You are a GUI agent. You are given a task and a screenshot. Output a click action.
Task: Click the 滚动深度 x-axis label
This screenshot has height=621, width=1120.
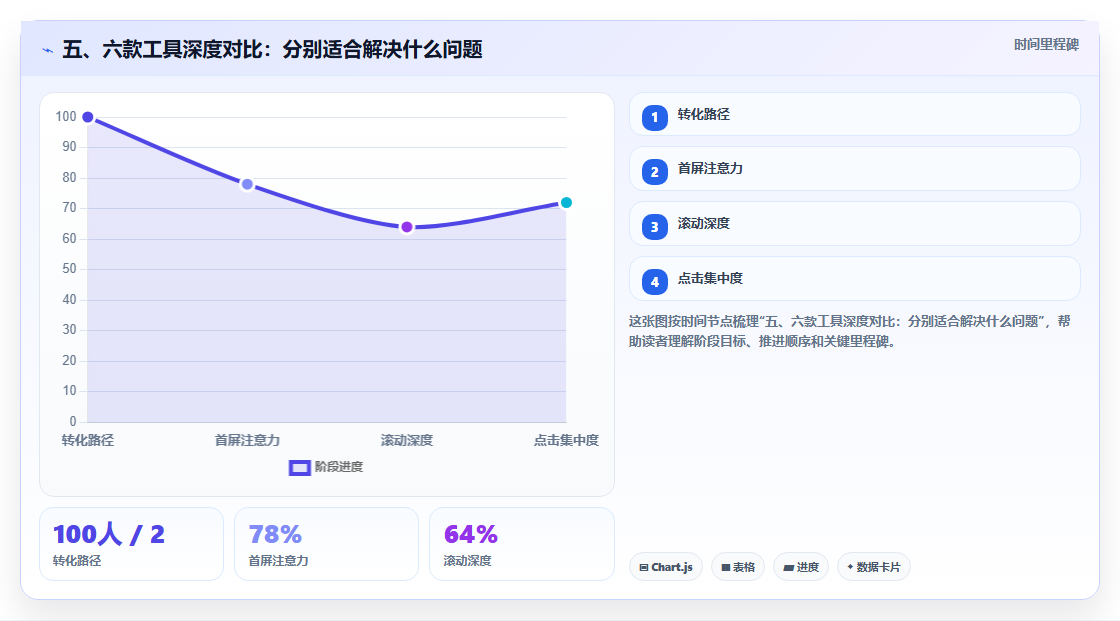[406, 440]
